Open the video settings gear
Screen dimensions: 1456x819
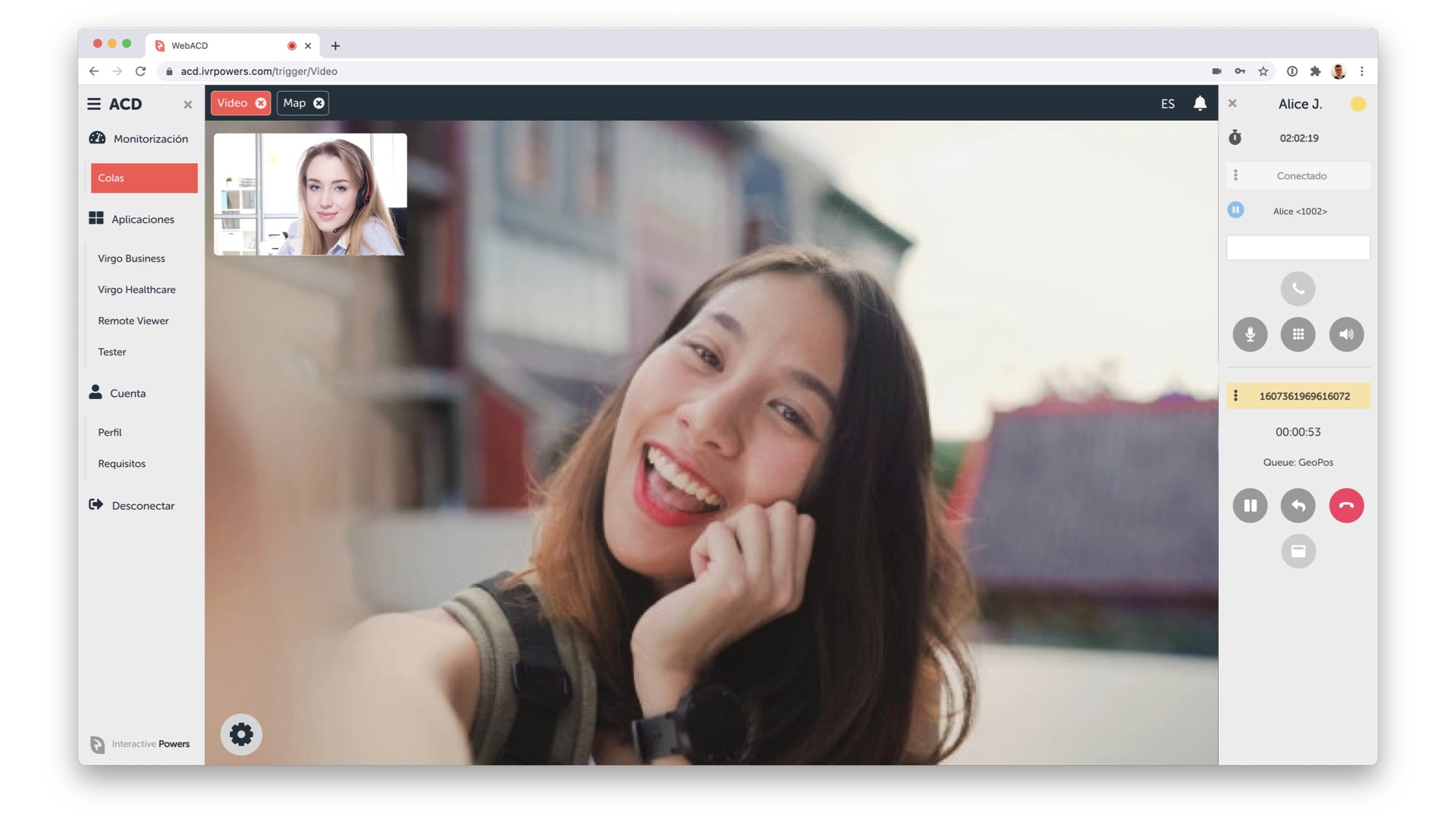click(x=241, y=734)
